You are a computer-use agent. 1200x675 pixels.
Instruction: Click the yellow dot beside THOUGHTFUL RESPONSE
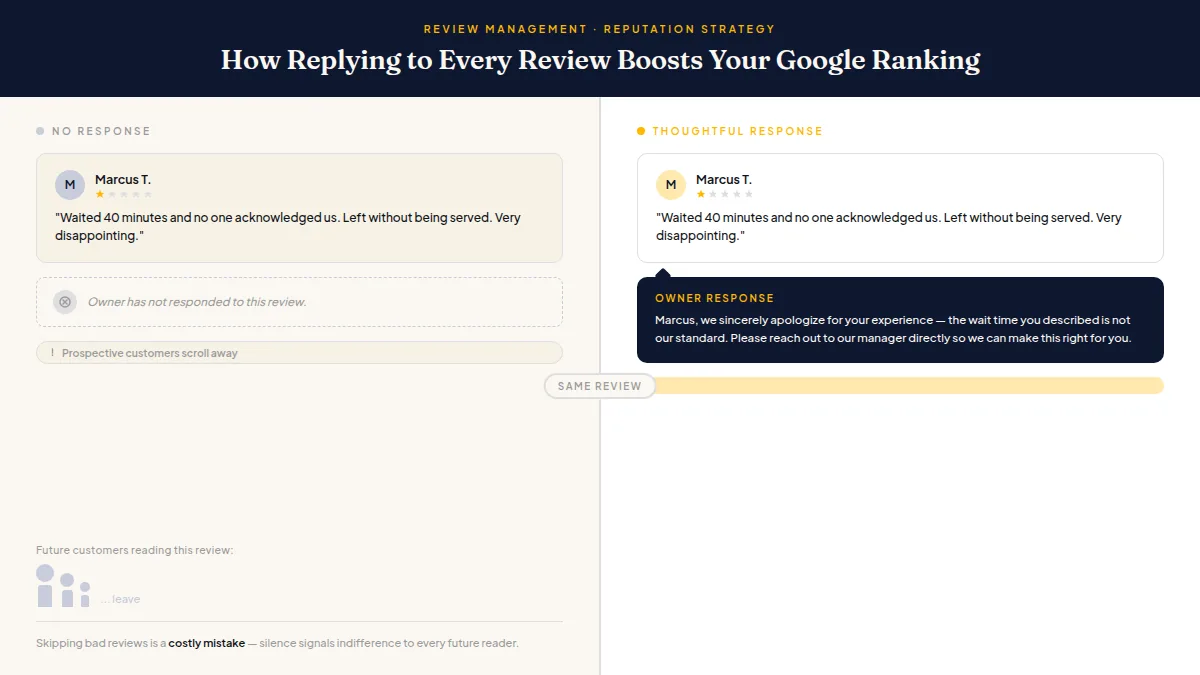point(641,131)
